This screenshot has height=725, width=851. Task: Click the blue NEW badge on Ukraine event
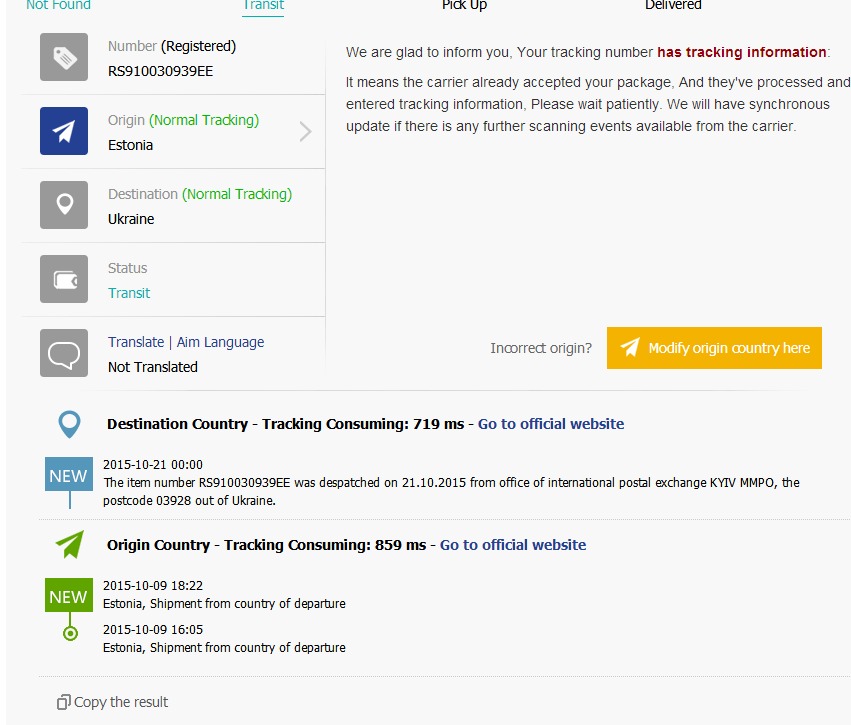tap(68, 474)
